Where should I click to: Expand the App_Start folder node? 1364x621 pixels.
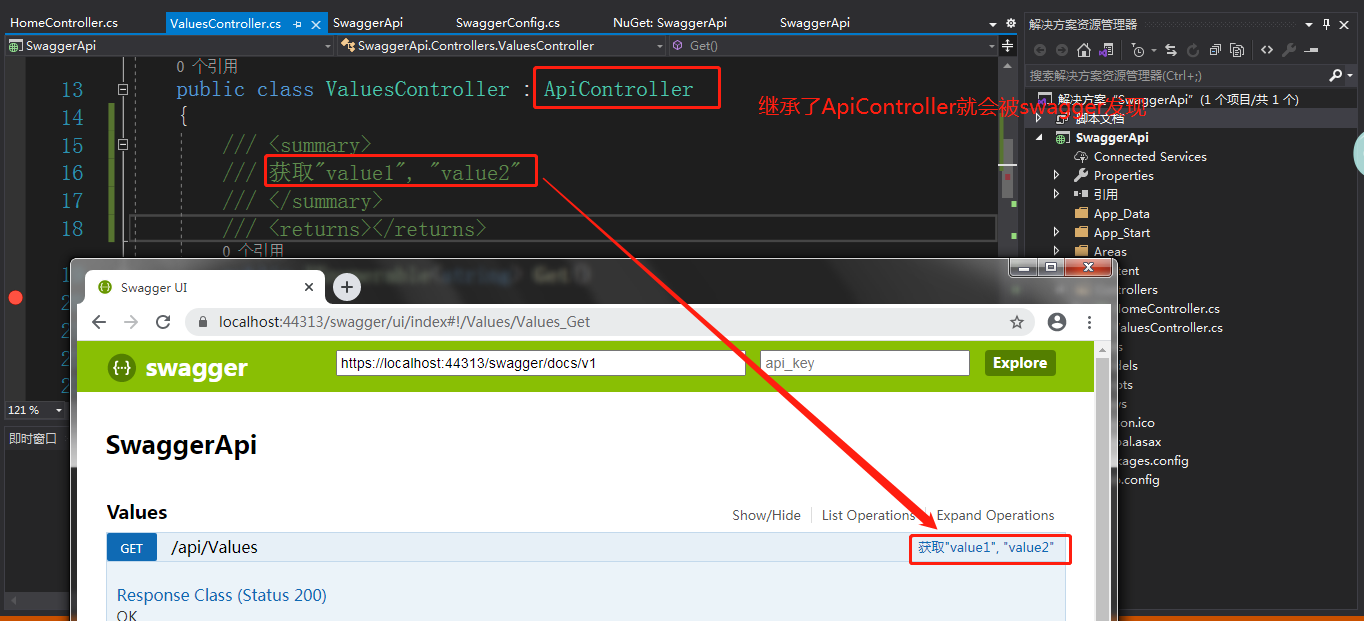point(1056,232)
